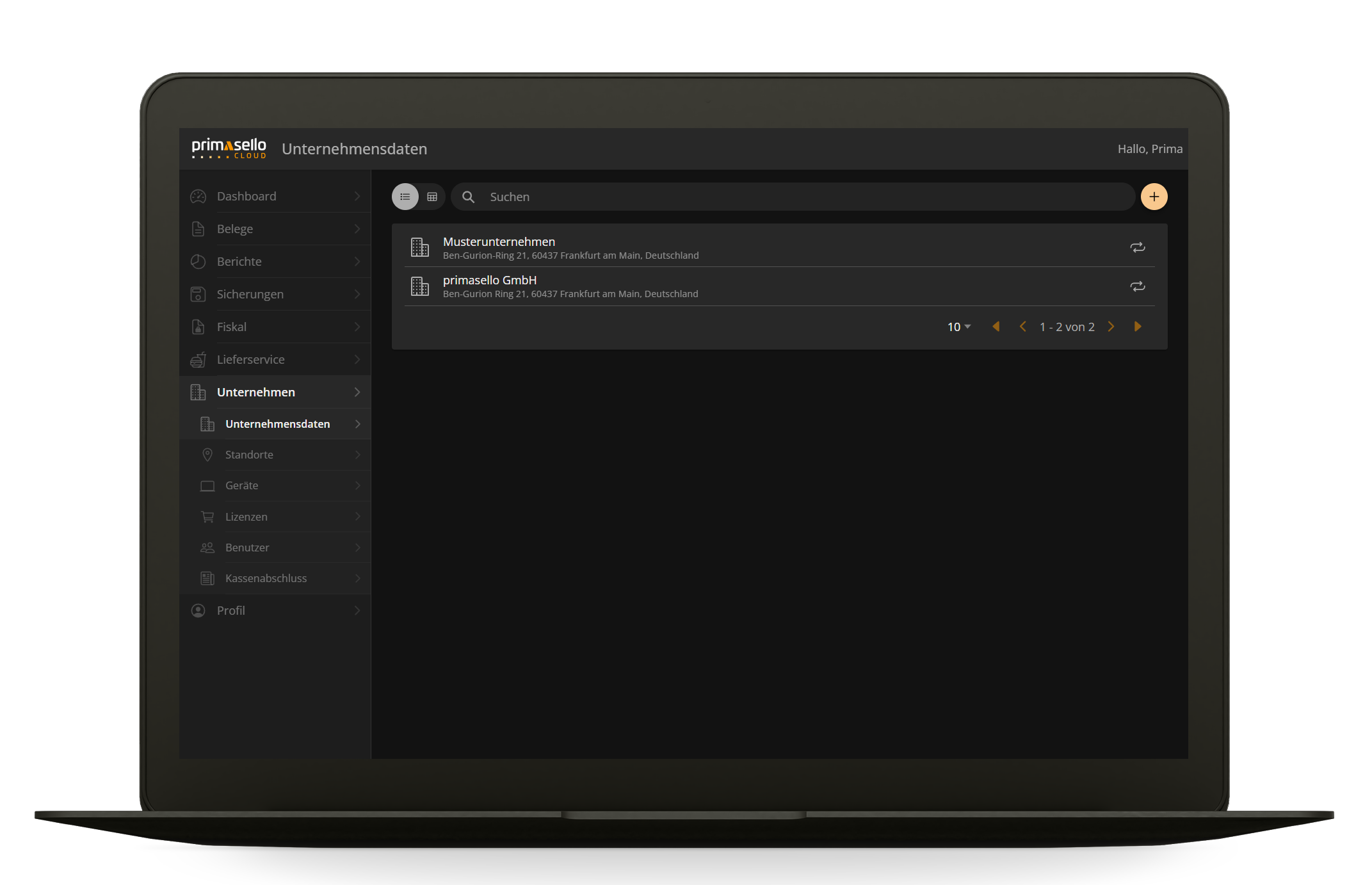This screenshot has width=1372, height=885.
Task: Open the Belege document icon
Action: click(198, 229)
